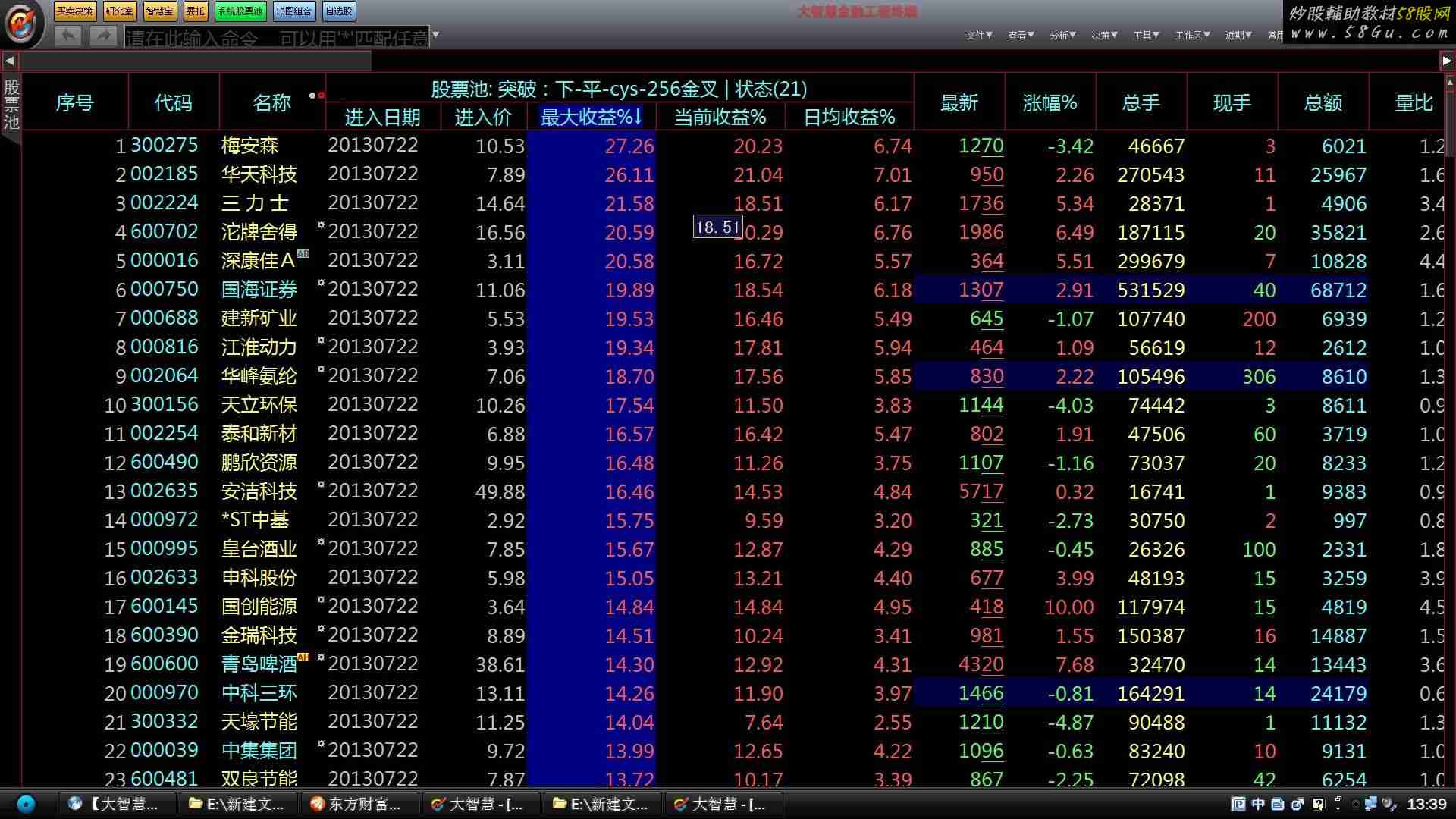Open the IME 中 language tray icon
This screenshot has width=1456, height=819.
[1258, 804]
